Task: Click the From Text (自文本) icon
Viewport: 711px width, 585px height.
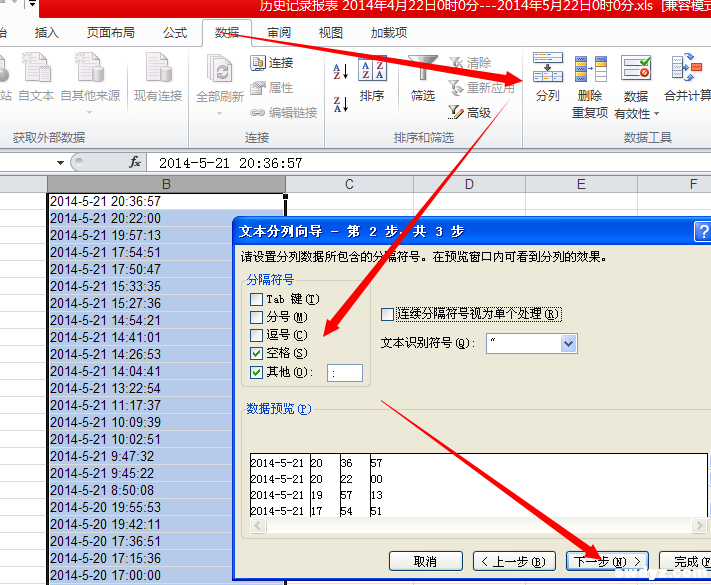Action: (37, 67)
